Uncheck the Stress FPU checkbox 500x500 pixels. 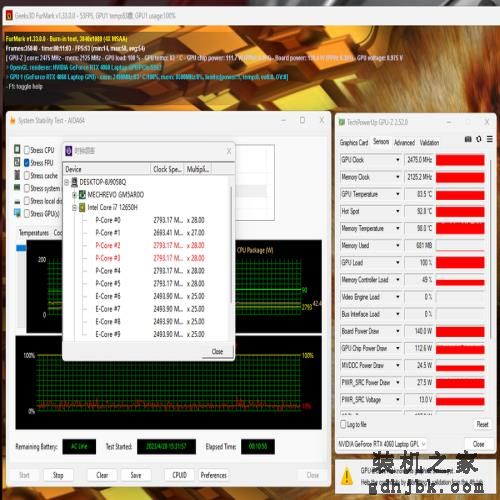(x=27, y=163)
